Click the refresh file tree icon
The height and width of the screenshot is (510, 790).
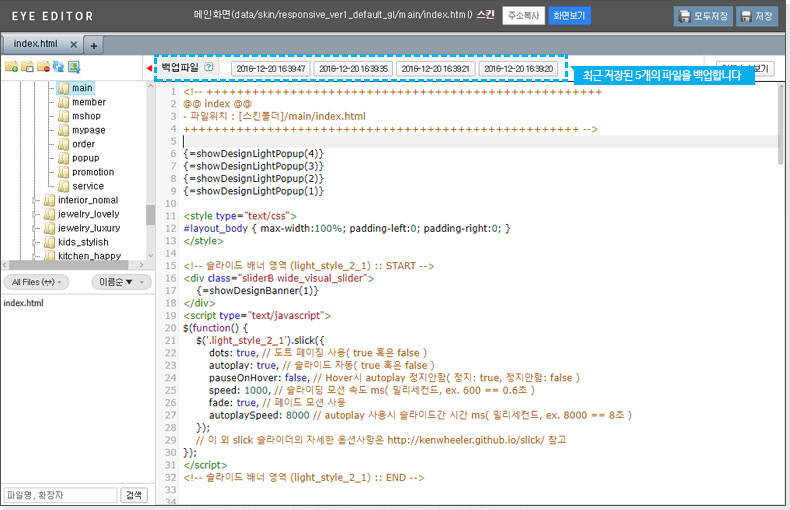click(58, 67)
